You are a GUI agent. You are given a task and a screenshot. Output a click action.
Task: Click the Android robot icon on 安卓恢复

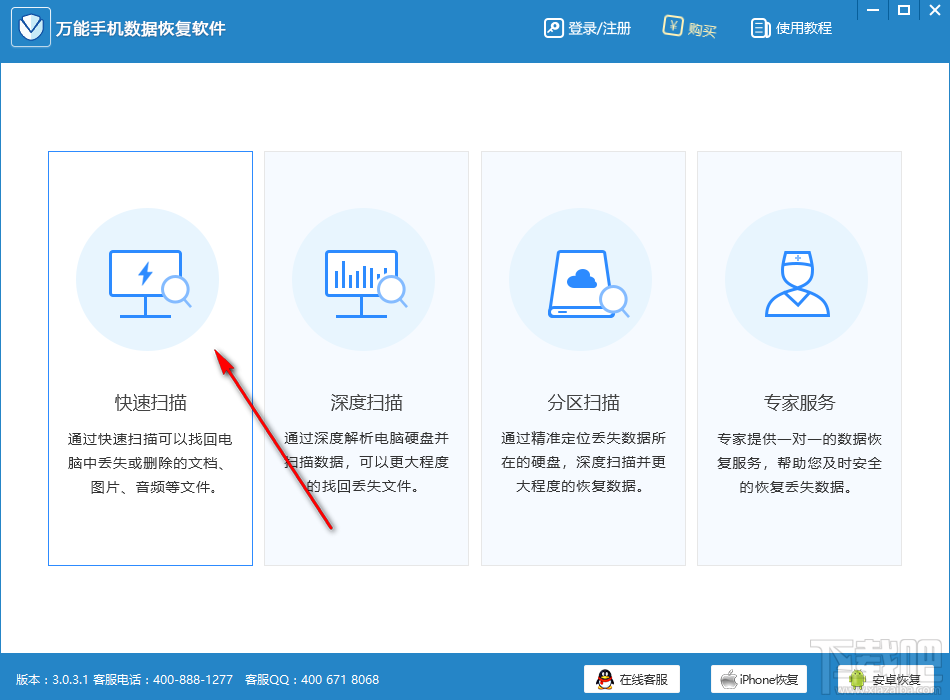coord(857,679)
